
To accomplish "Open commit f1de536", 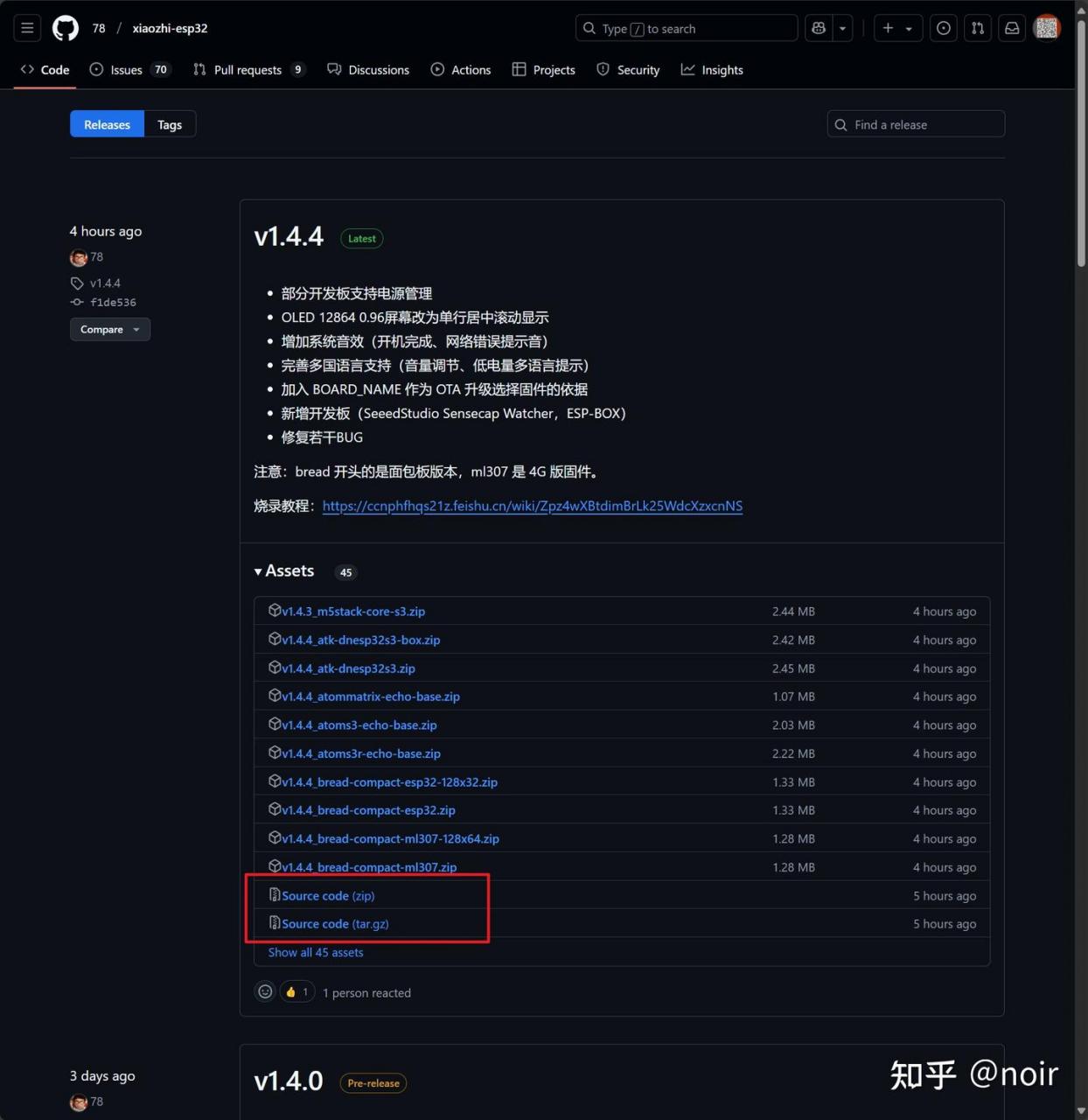I will [113, 303].
